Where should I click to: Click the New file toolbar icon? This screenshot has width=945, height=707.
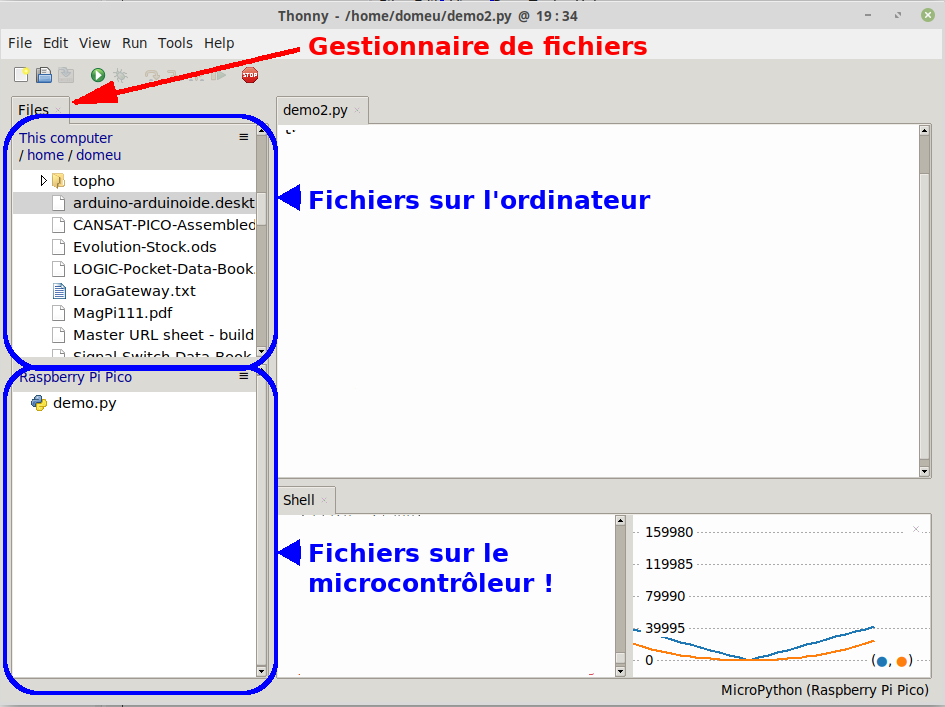(x=21, y=75)
